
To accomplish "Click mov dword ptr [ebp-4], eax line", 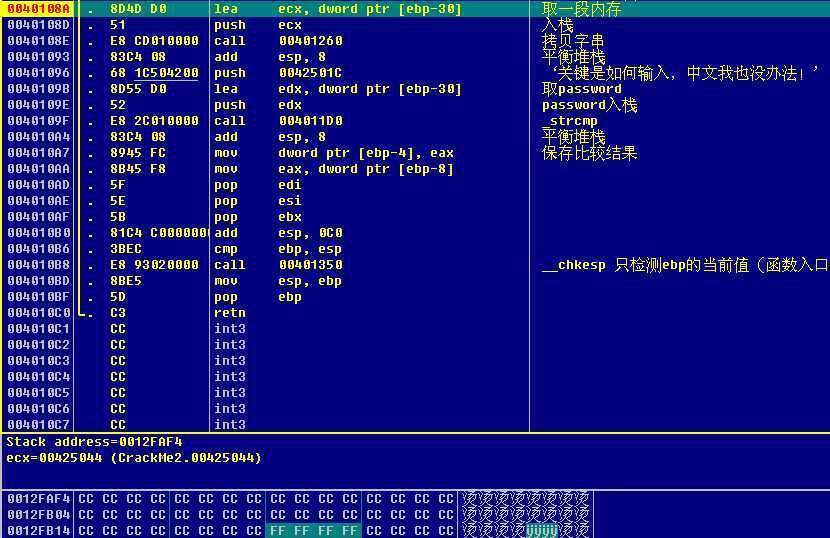I will (x=334, y=153).
